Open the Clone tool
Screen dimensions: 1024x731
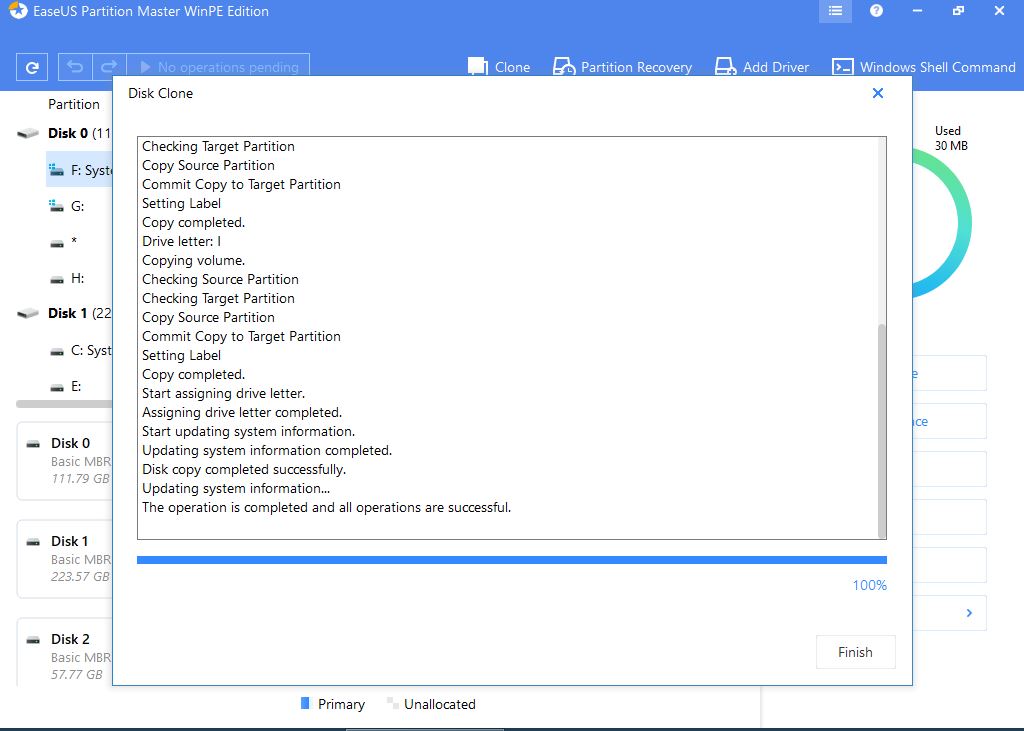(x=499, y=67)
